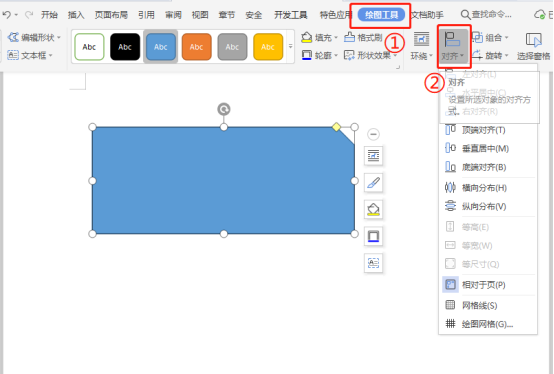Choose 顶端对齐(T) from align menu
Viewport: 554px width, 374px height.
pos(488,130)
